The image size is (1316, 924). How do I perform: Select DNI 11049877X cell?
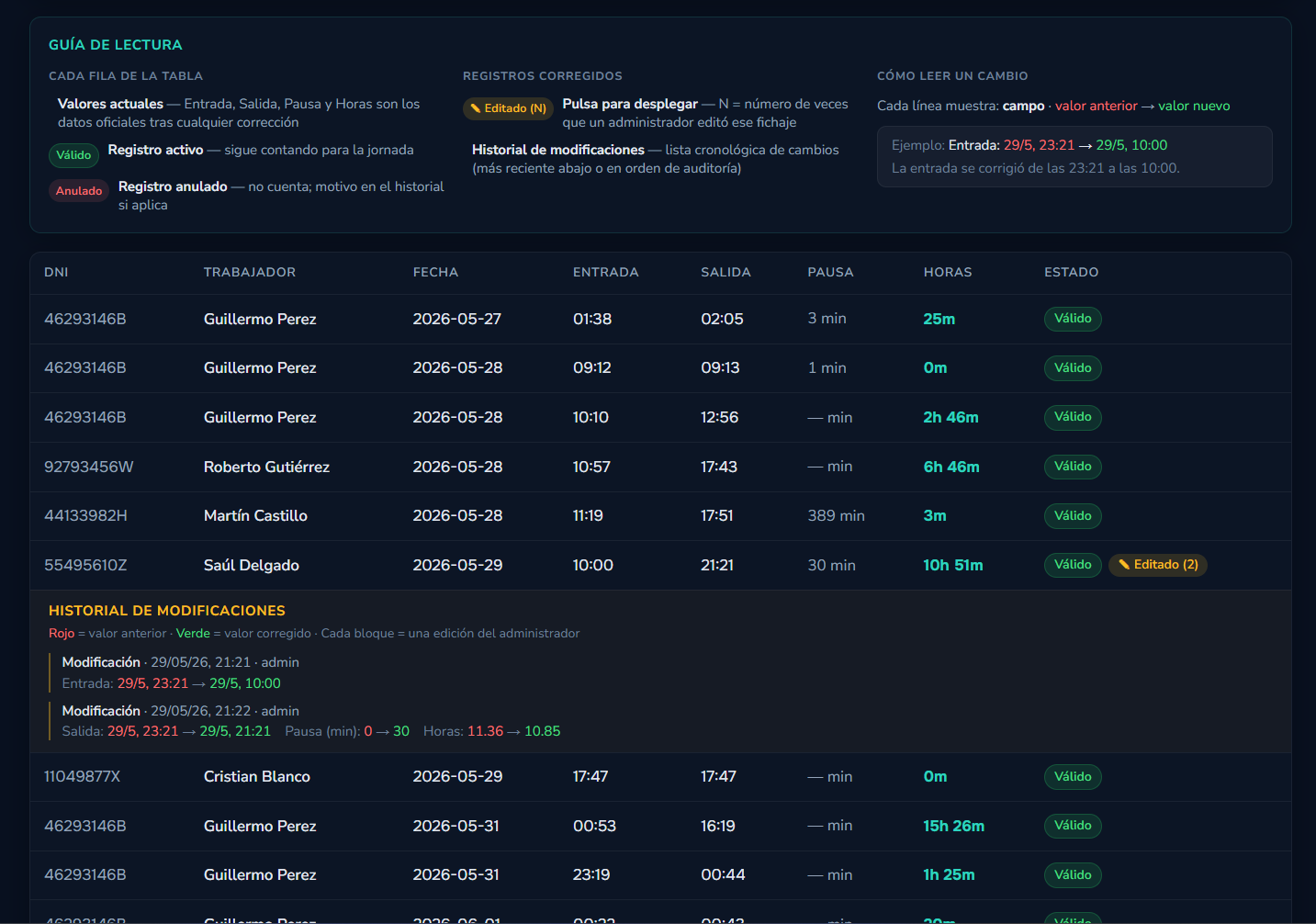coord(83,777)
